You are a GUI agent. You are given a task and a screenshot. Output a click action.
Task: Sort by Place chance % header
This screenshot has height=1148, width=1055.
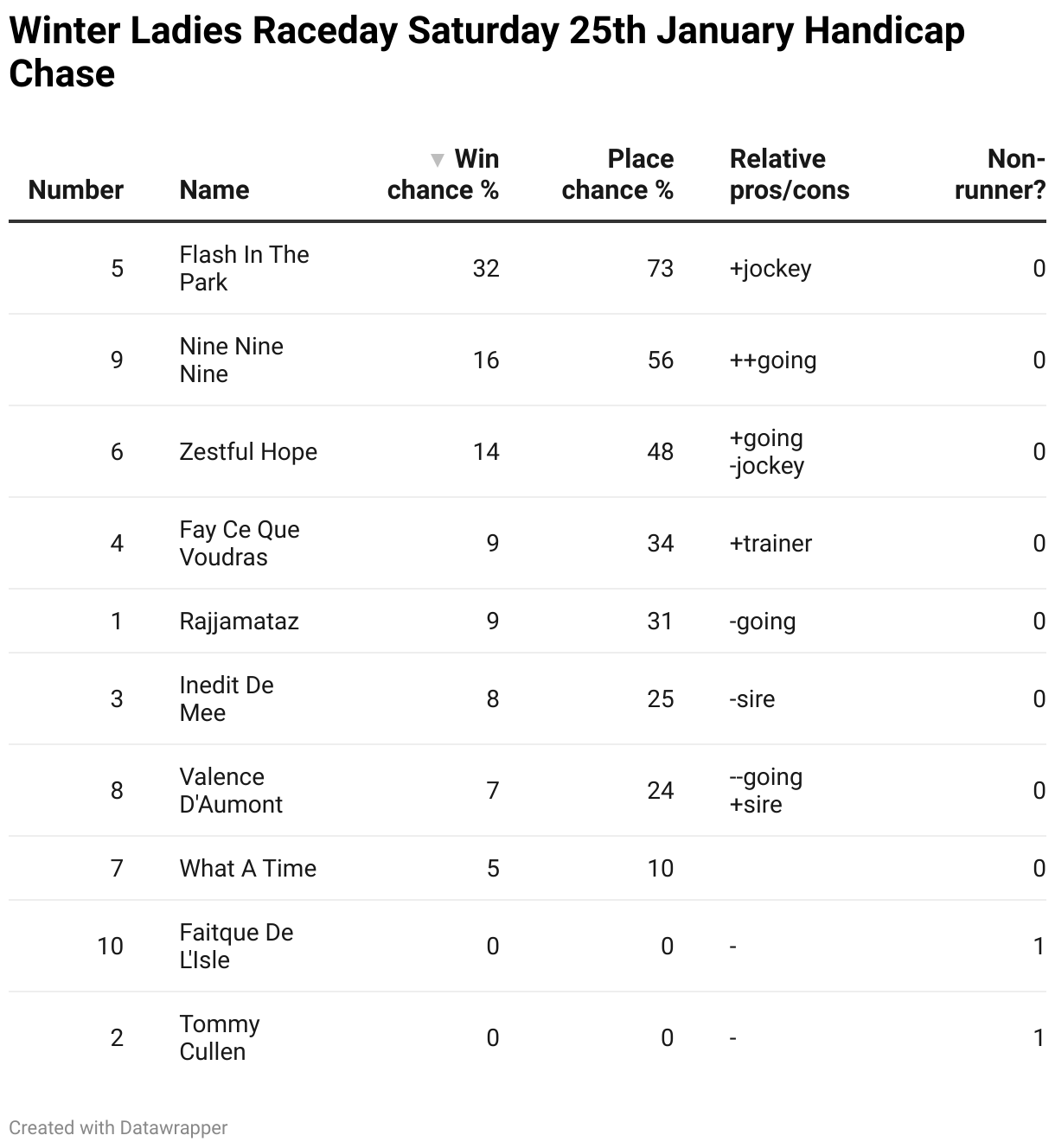click(x=617, y=175)
